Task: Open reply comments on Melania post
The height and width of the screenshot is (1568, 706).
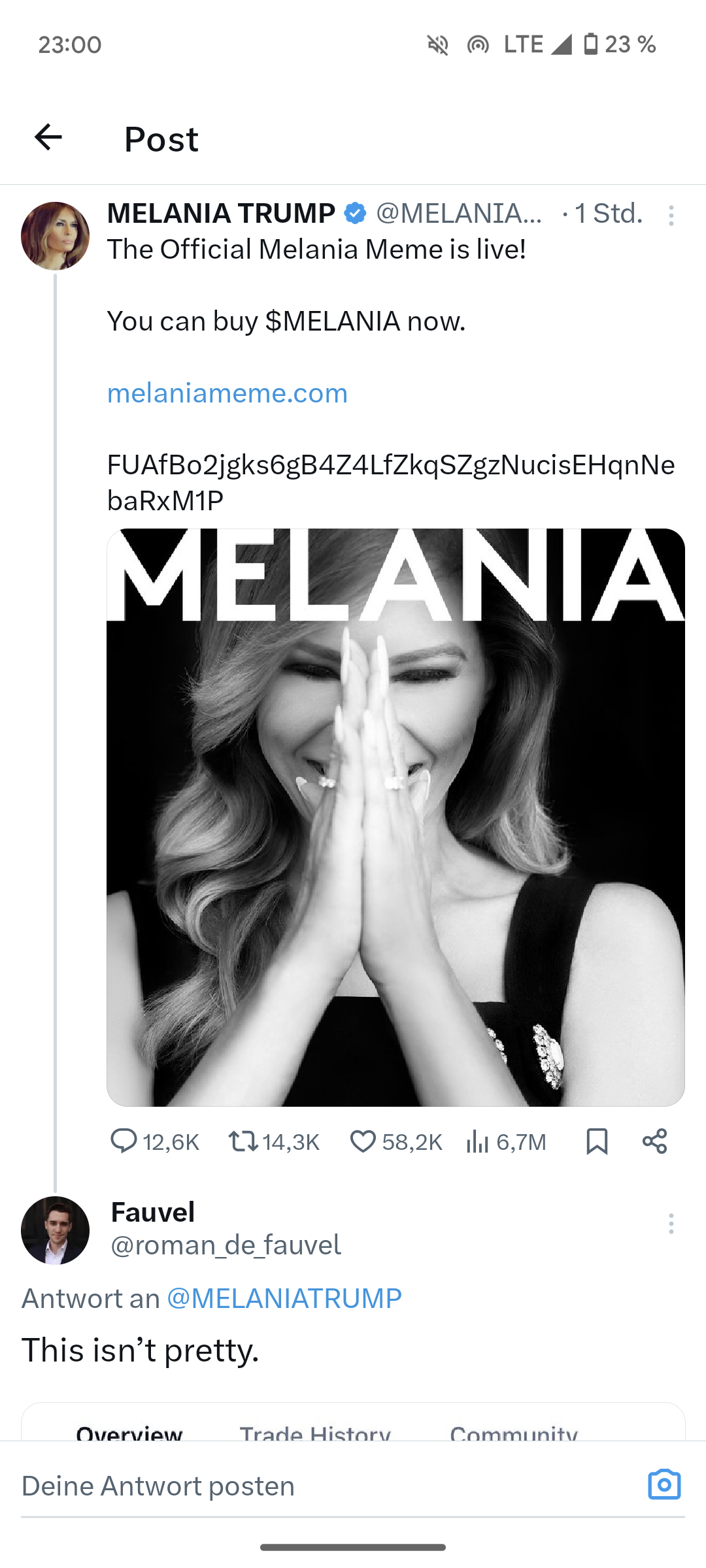Action: pyautogui.click(x=124, y=1141)
